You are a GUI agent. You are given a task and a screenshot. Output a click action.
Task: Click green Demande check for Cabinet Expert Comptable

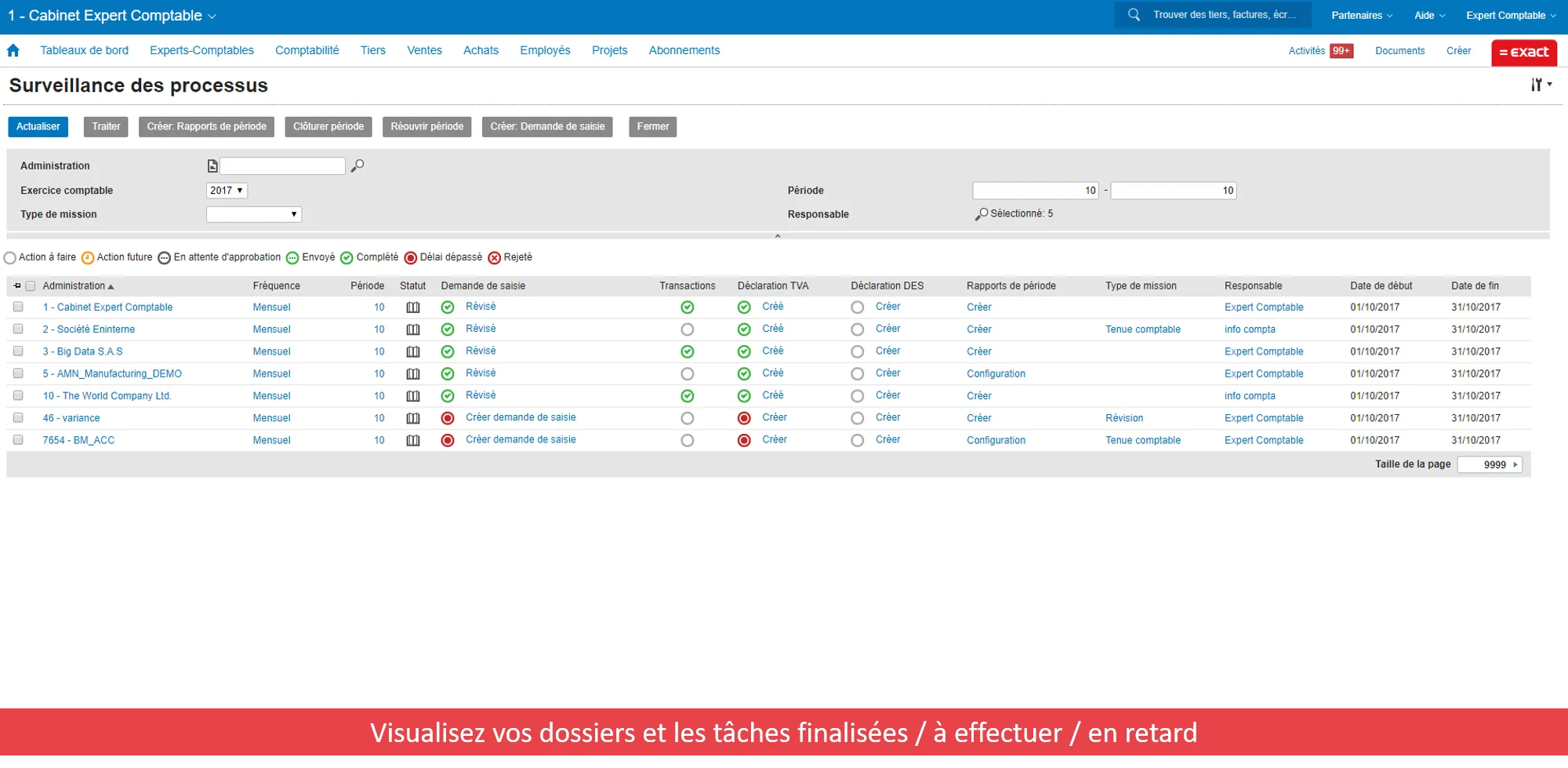pyautogui.click(x=448, y=308)
